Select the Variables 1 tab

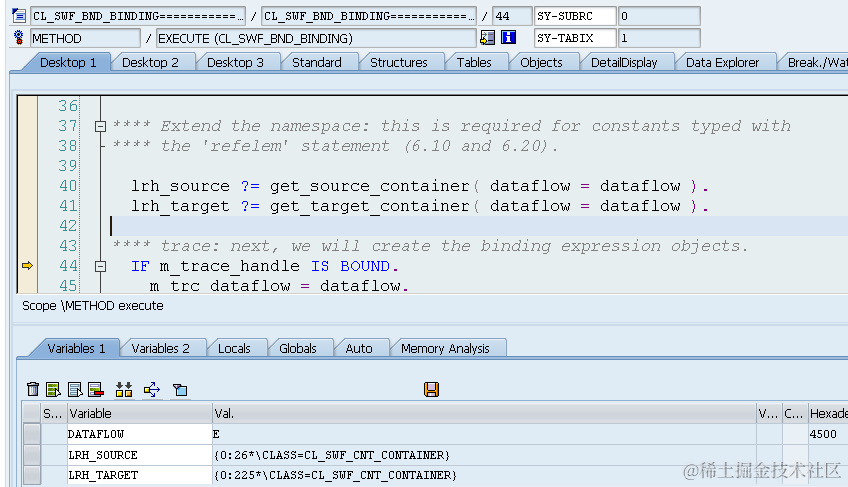76,348
